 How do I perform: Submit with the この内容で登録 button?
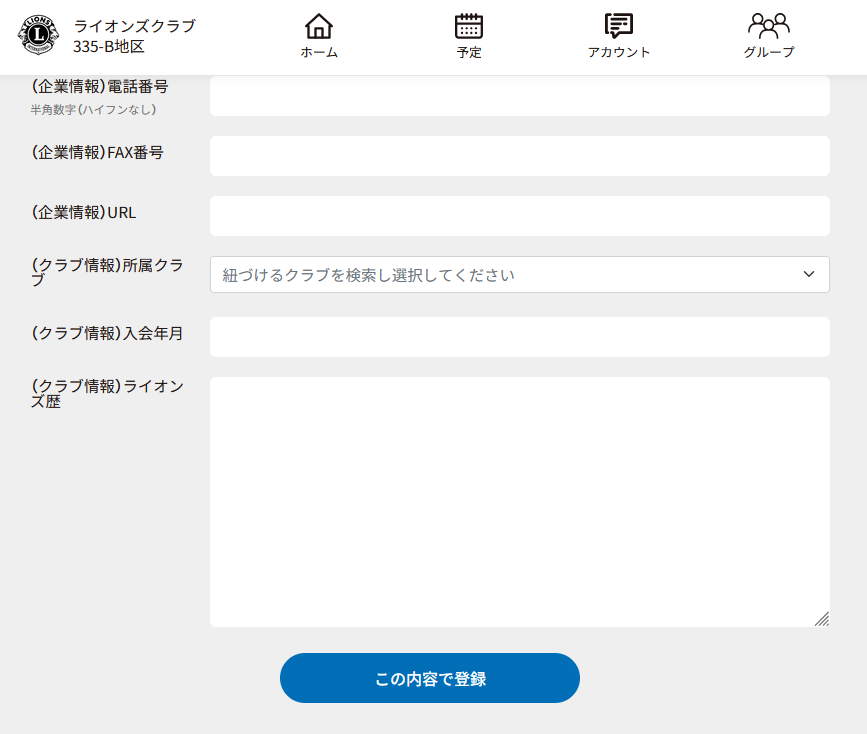click(430, 678)
